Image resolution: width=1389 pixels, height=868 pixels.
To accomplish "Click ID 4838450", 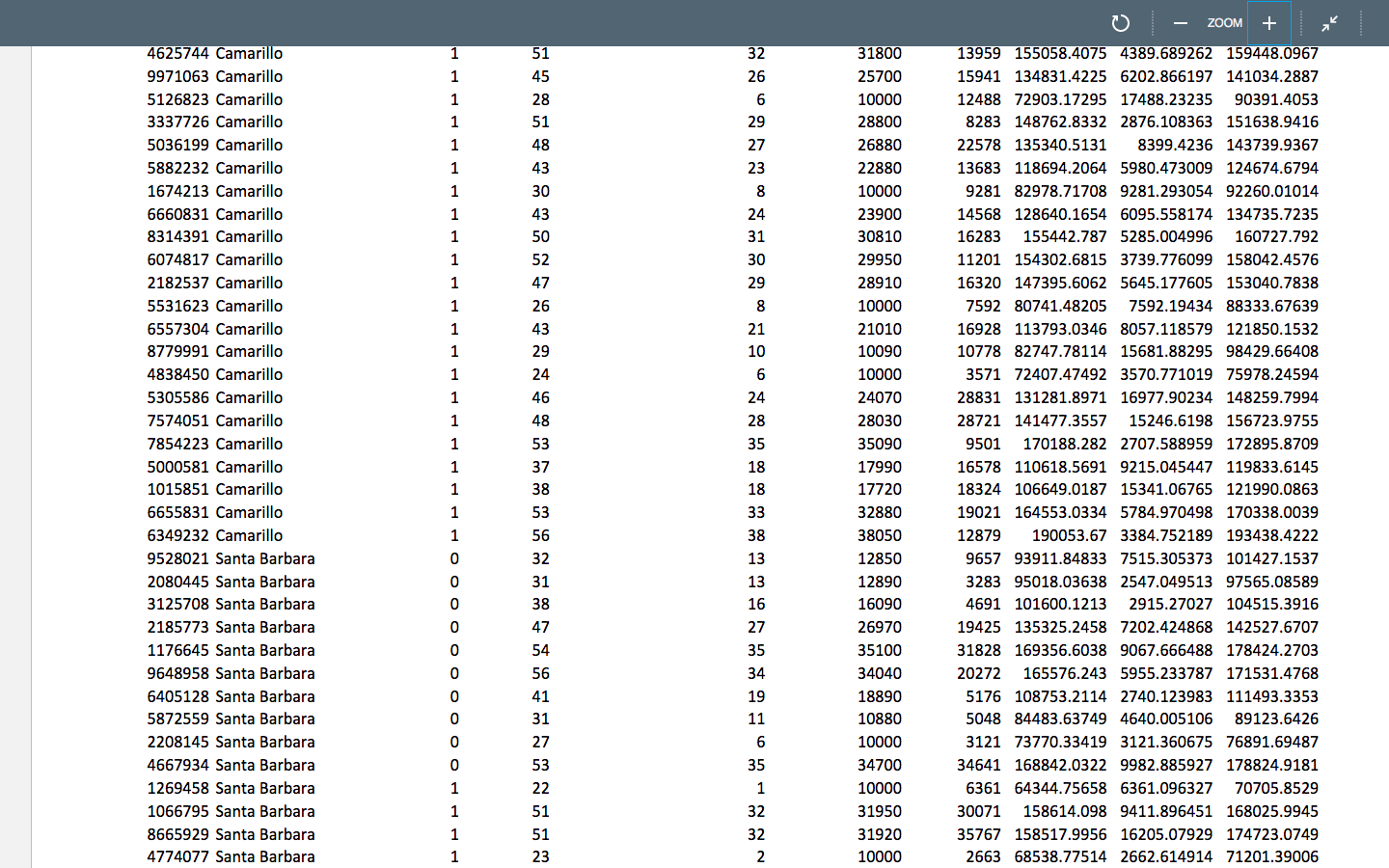I will 177,374.
